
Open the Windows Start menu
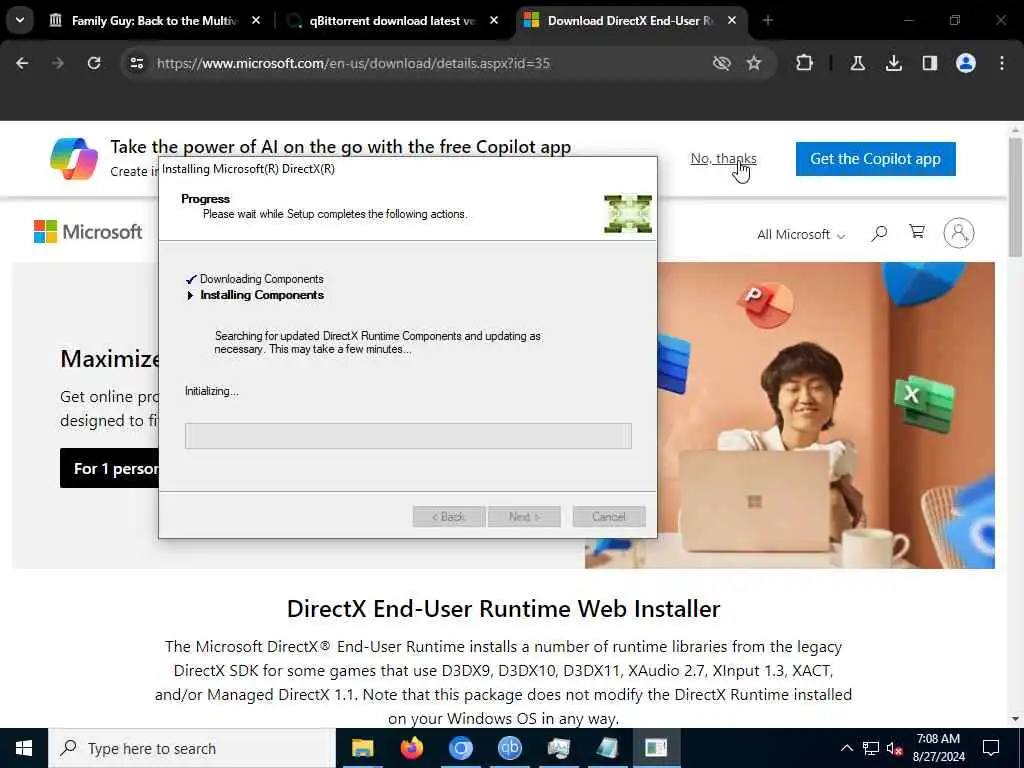point(24,748)
